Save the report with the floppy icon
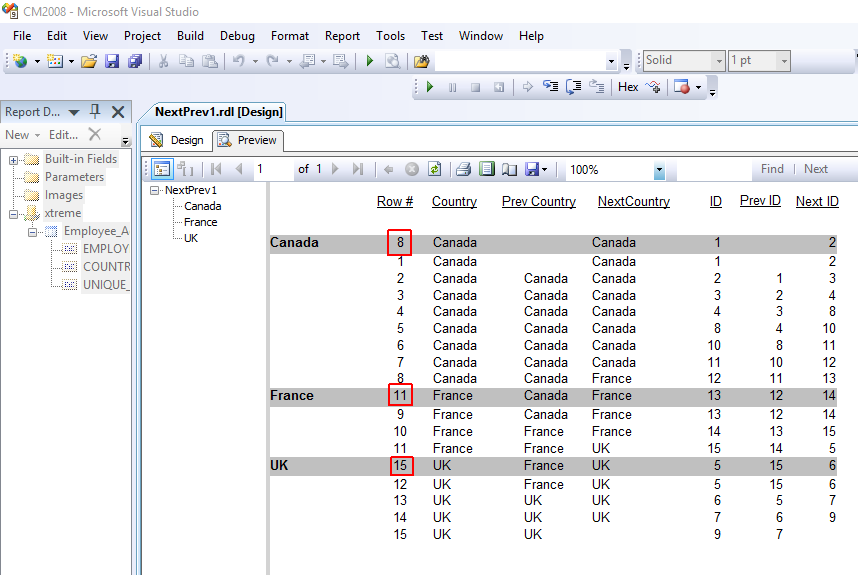Viewport: 858px width, 575px height. point(112,61)
